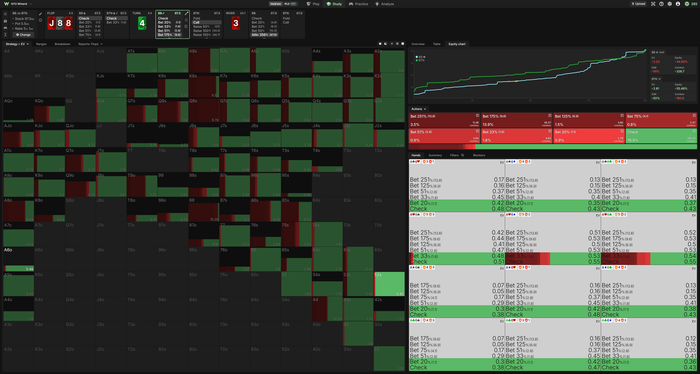
Task: Expand the Reports: Flops dropdown
Action: 90,44
